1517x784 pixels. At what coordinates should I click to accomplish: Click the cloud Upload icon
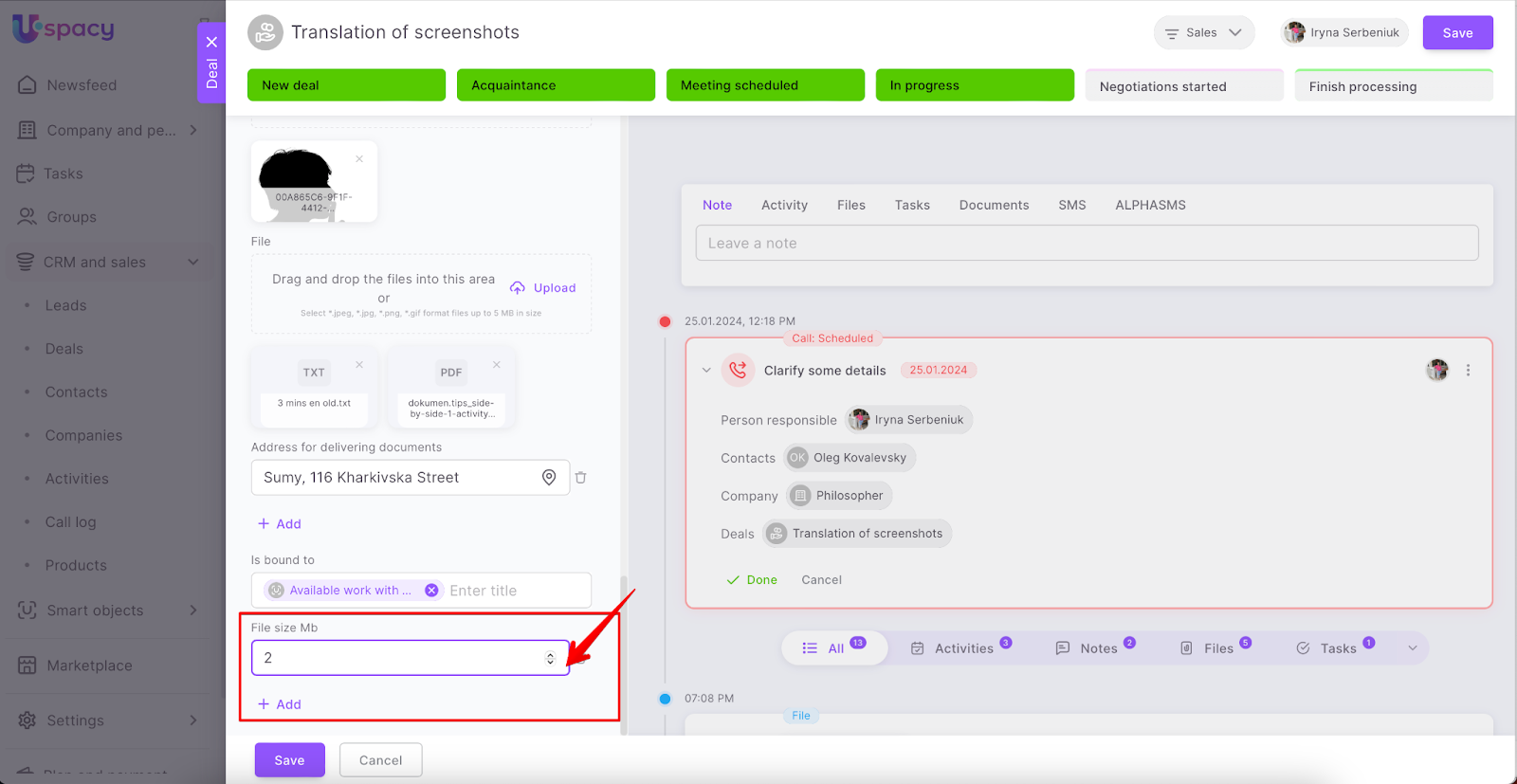pos(518,288)
